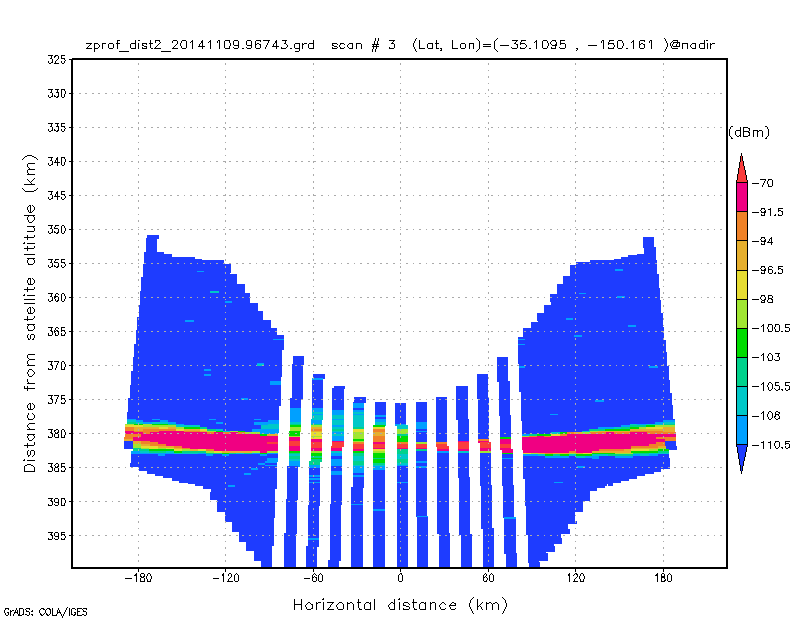
Task: Click the plot title with scan # 3
Action: [401, 45]
